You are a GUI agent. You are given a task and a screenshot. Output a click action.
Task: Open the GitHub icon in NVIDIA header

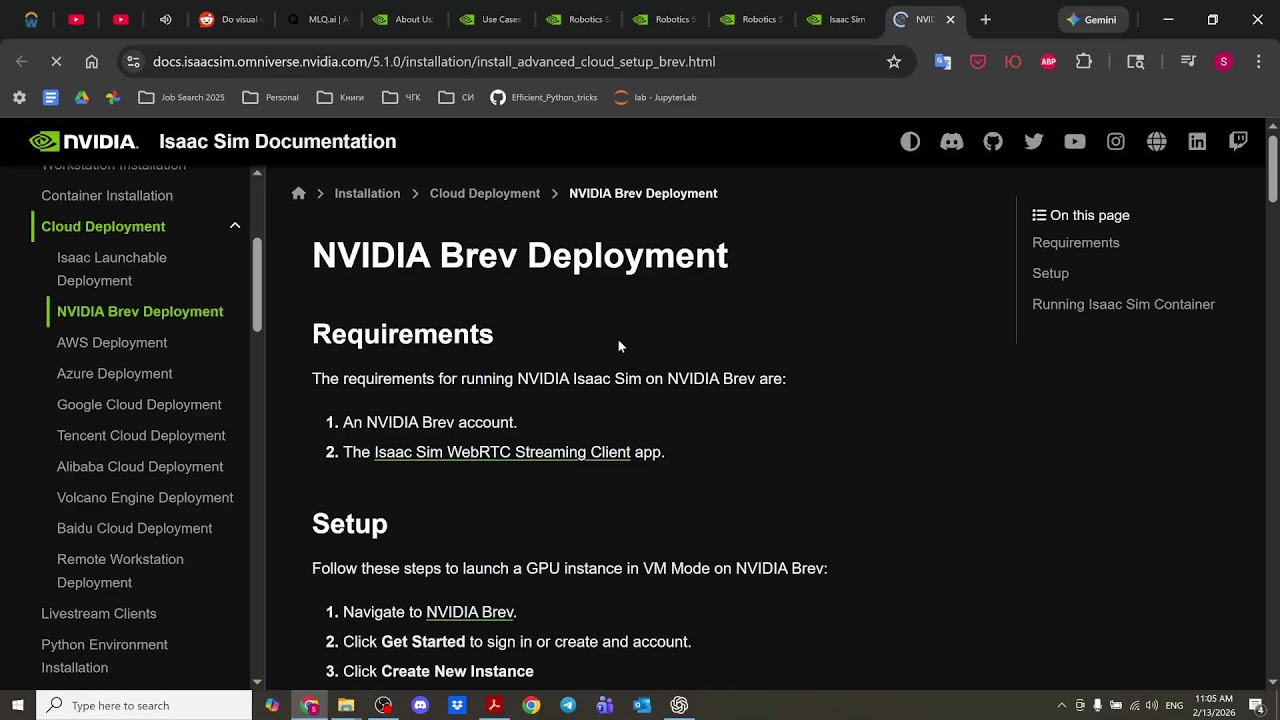[x=993, y=142]
